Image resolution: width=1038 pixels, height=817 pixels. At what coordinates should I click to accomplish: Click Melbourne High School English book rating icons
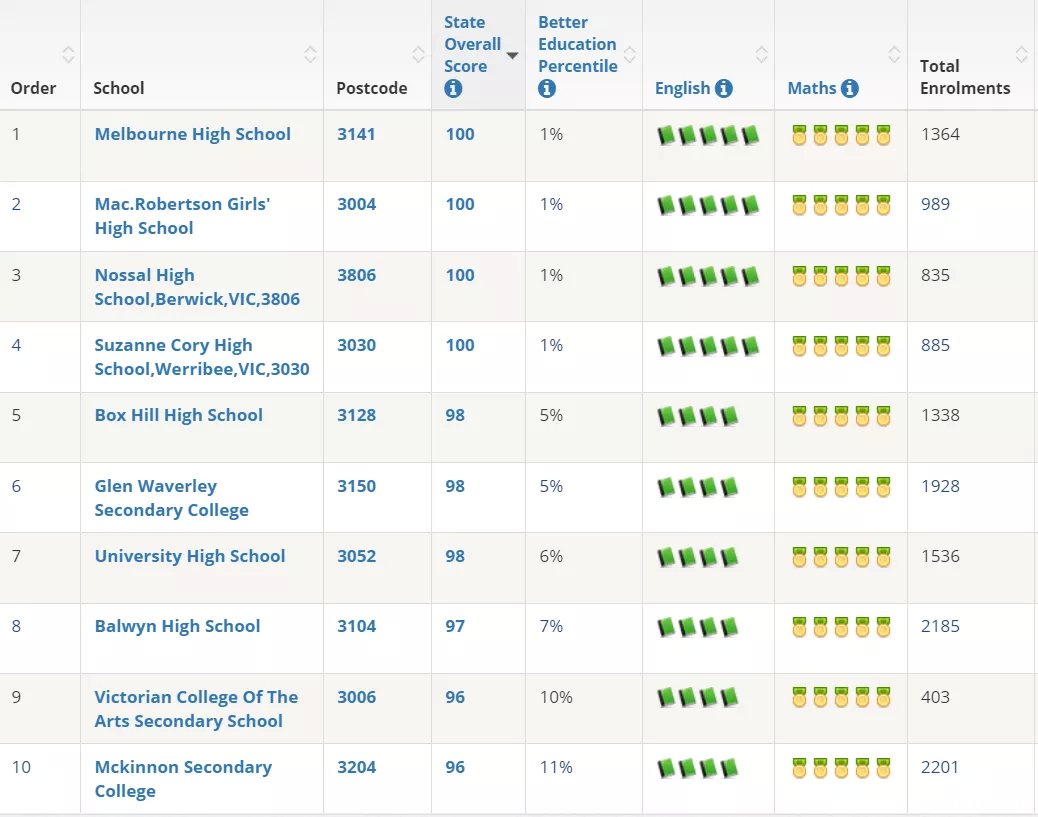[x=708, y=136]
